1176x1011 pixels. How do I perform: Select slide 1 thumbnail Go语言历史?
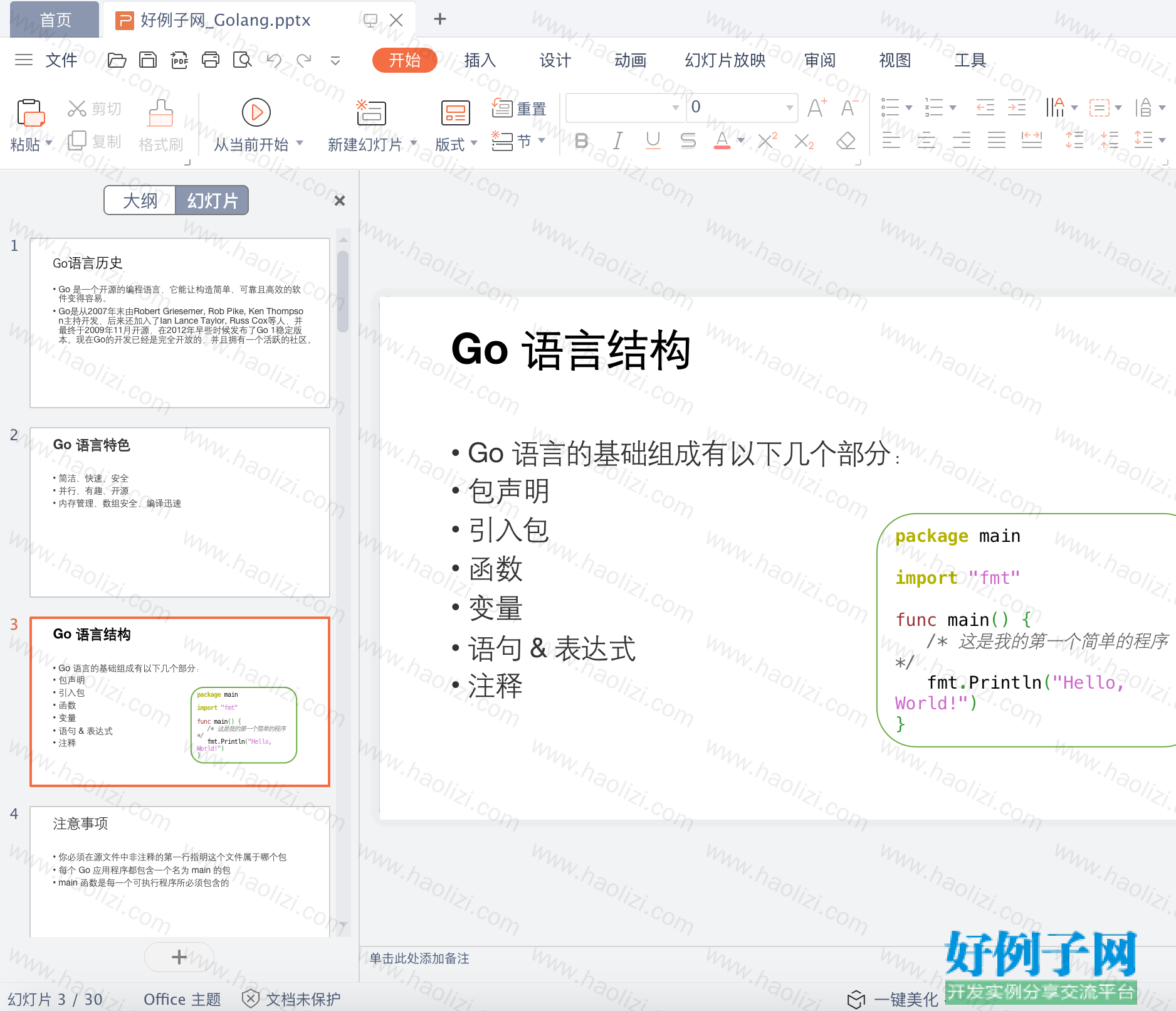click(x=180, y=323)
